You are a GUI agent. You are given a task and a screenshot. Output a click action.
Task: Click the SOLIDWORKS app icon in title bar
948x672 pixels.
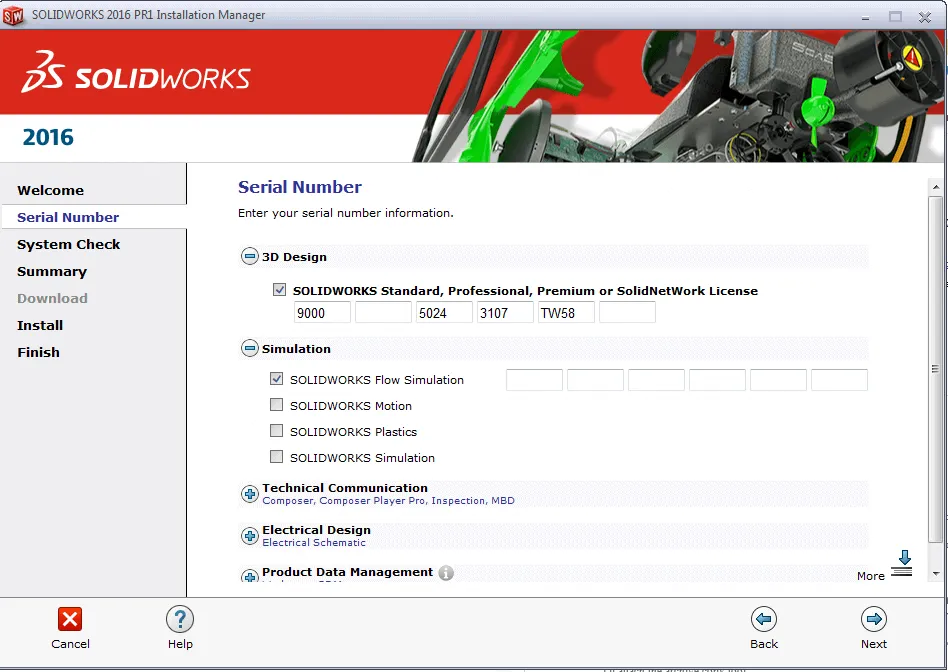pyautogui.click(x=13, y=14)
